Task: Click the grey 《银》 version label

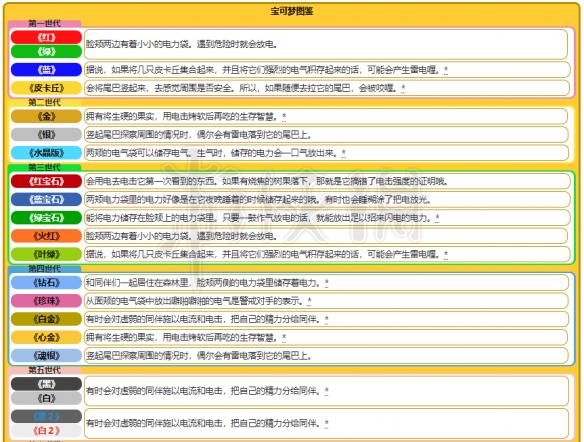Action: point(46,134)
